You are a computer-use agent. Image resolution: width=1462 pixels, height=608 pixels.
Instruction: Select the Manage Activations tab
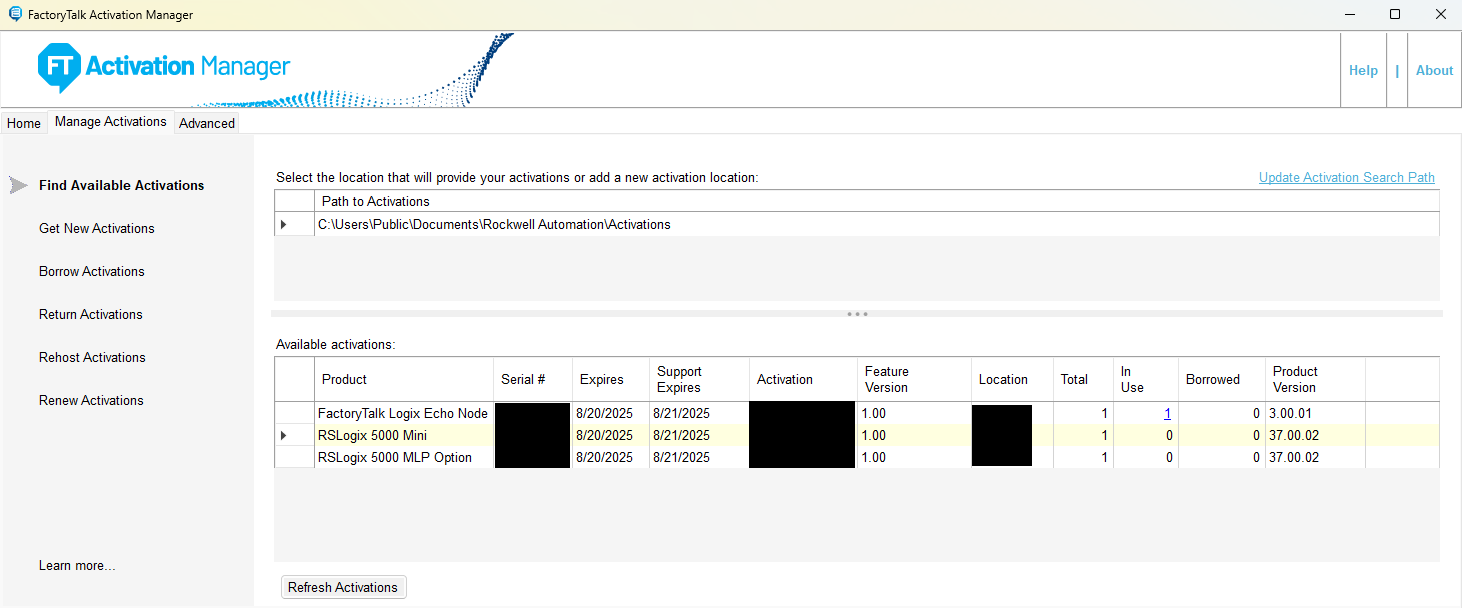111,122
